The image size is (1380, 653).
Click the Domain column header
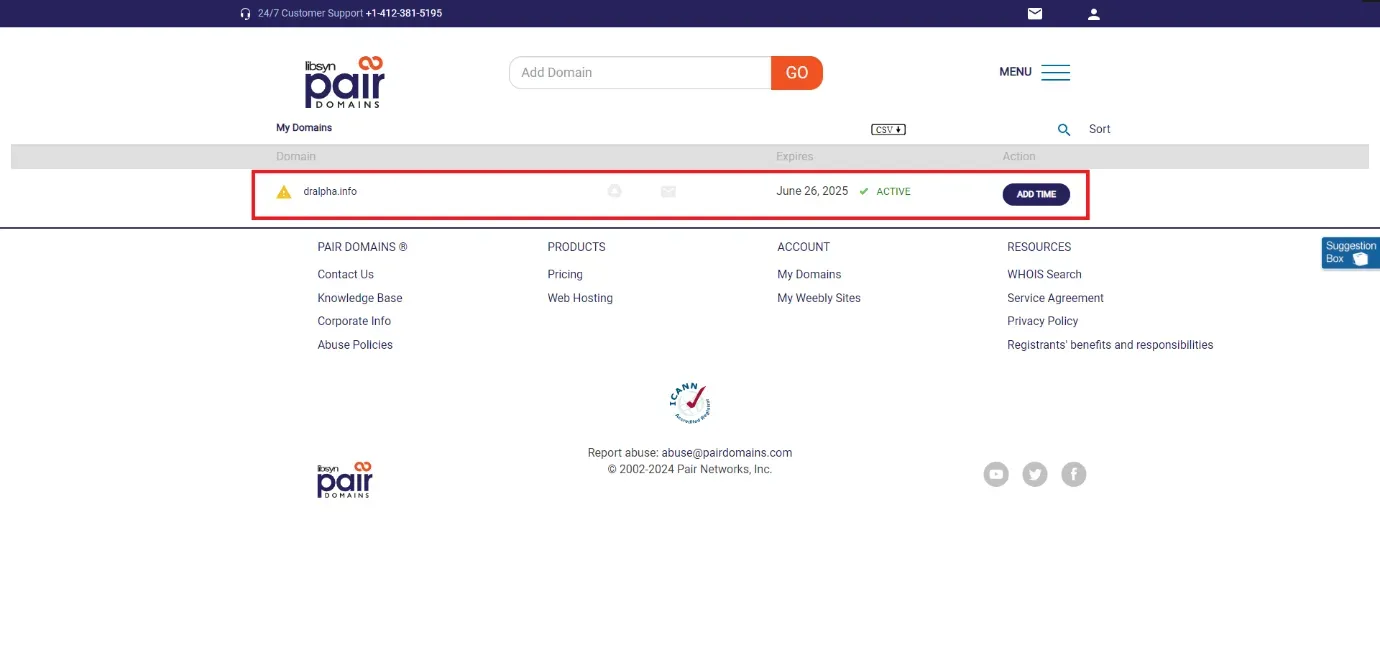[296, 157]
